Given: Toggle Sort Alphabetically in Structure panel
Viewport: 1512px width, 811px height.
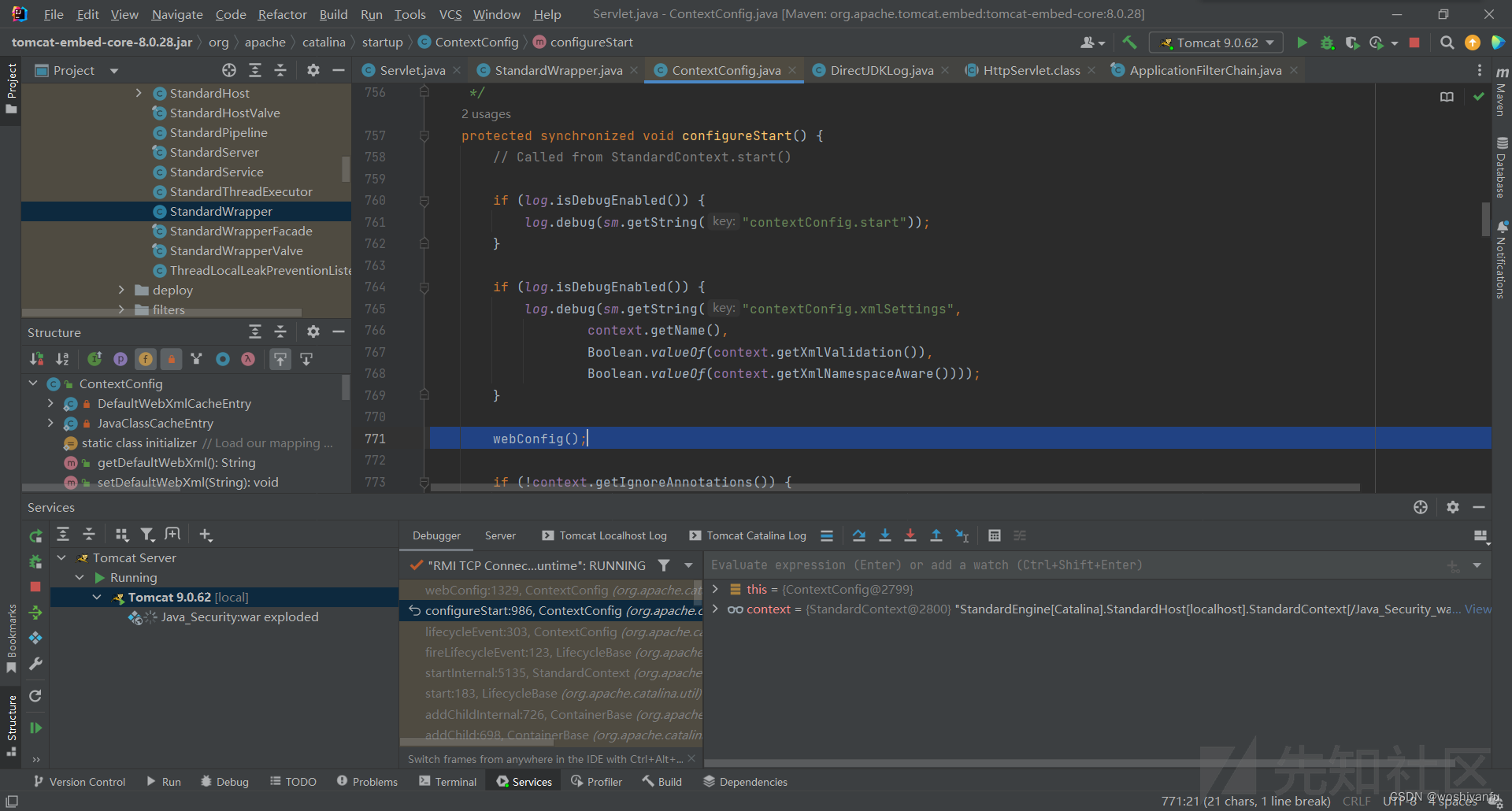Looking at the screenshot, I should pyautogui.click(x=62, y=359).
